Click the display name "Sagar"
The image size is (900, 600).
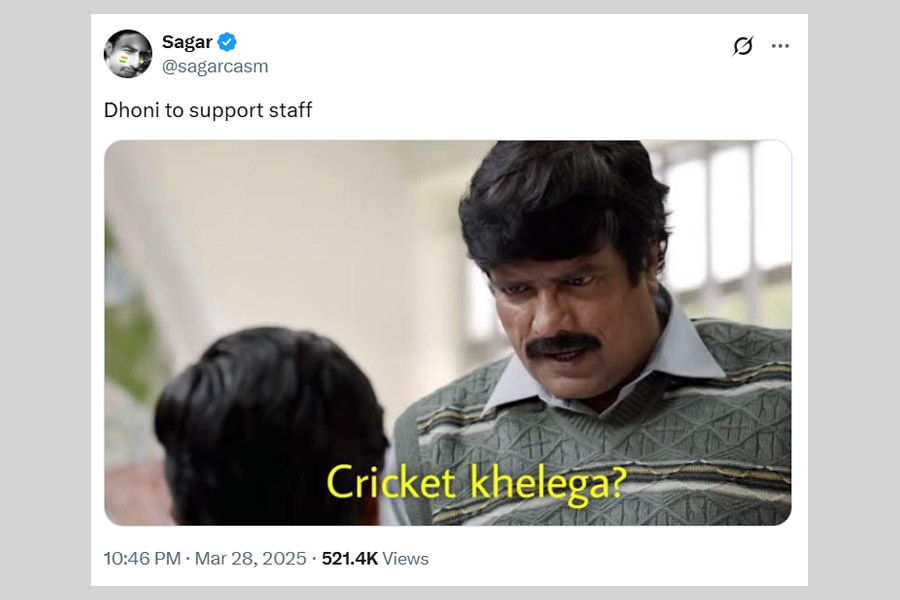point(187,42)
